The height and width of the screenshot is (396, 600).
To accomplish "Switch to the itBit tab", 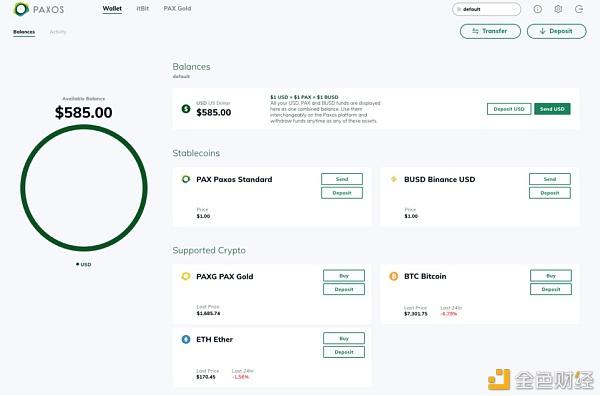I will pyautogui.click(x=142, y=8).
